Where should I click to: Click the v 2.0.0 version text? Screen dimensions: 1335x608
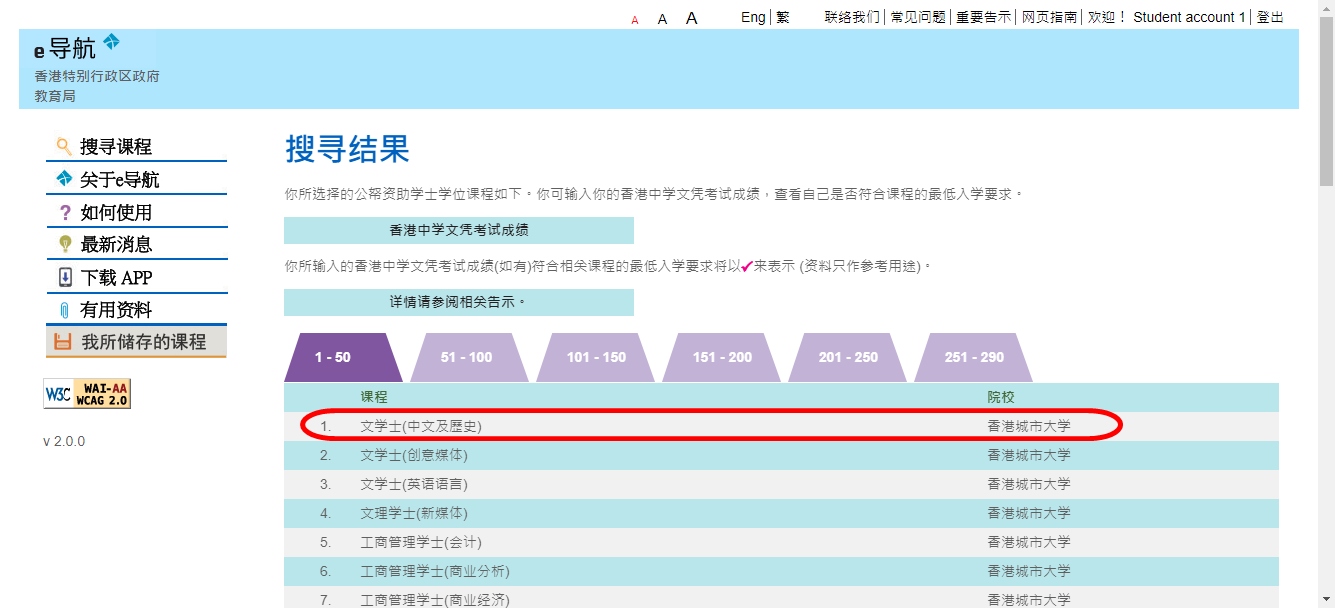[64, 441]
